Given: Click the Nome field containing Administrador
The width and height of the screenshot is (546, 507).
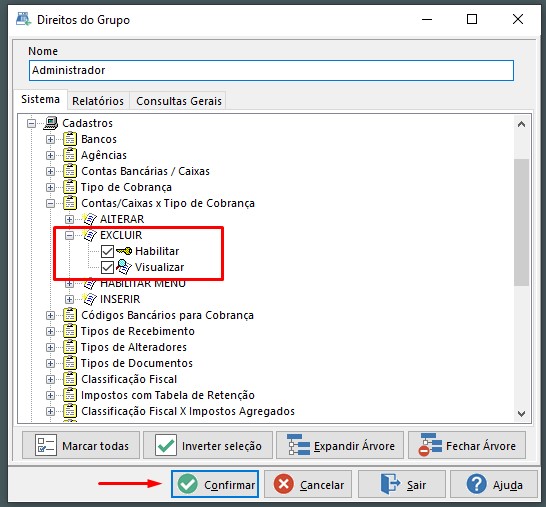Looking at the screenshot, I should [x=271, y=70].
